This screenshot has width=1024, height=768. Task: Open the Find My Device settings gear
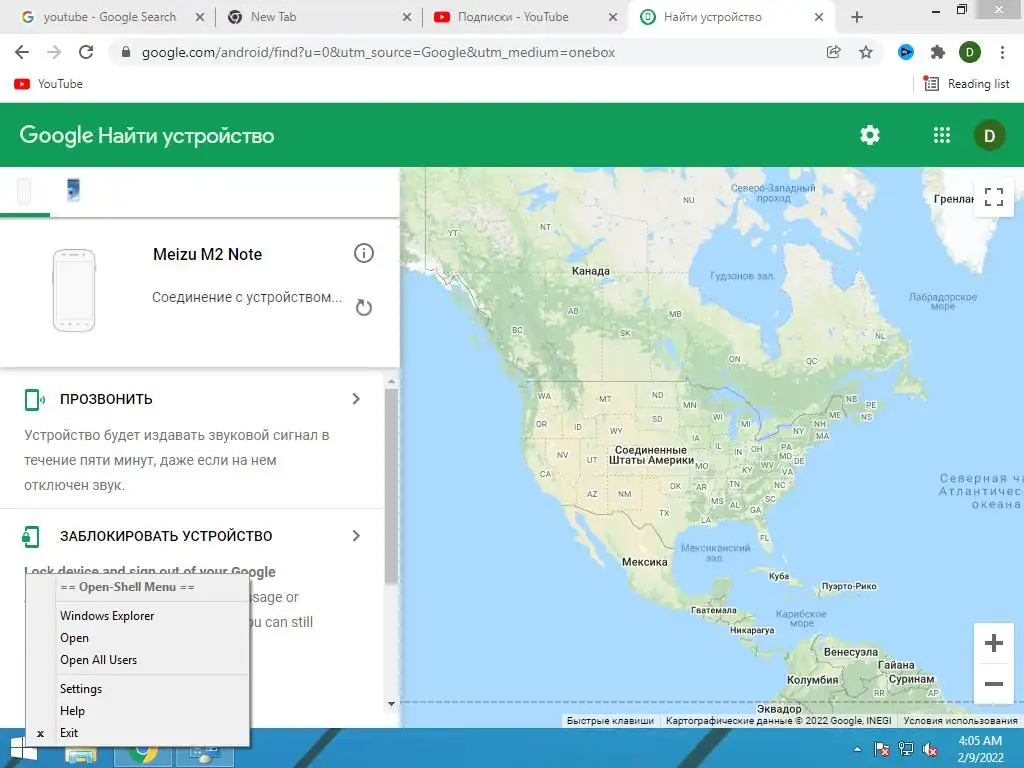870,135
